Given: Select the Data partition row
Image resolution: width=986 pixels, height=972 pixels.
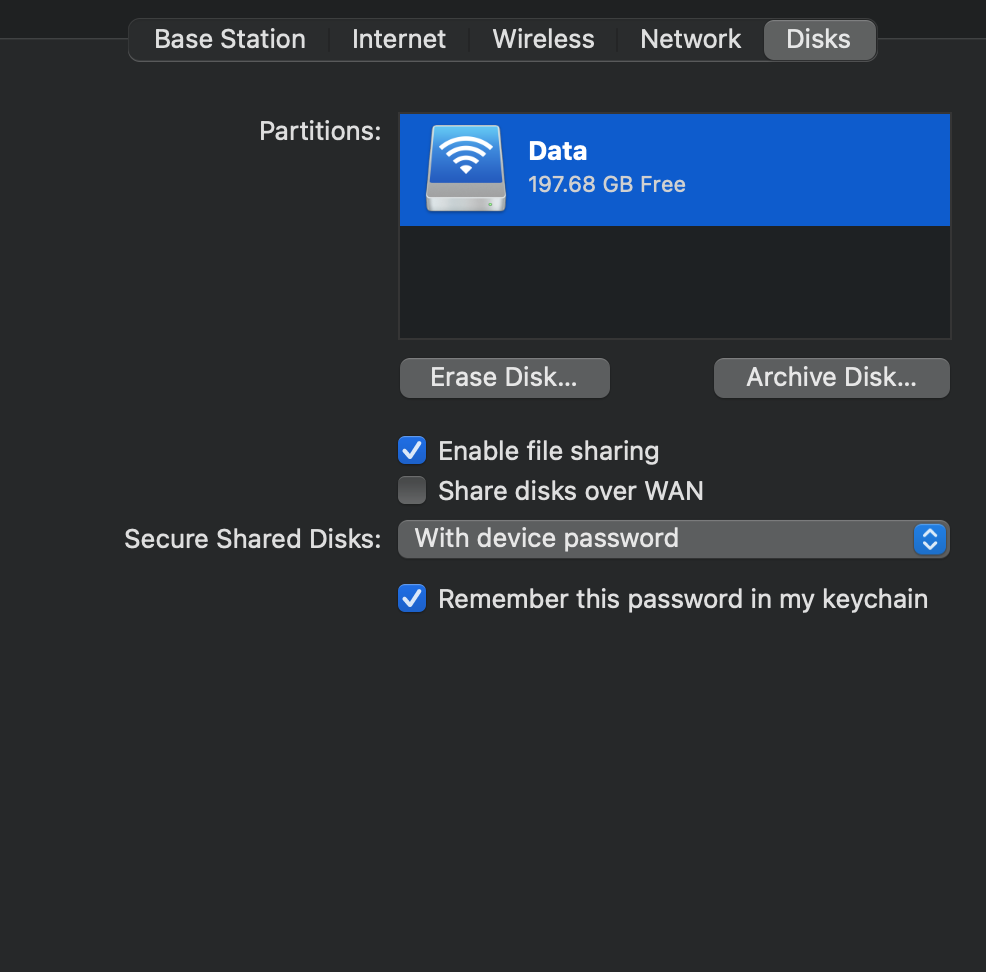Looking at the screenshot, I should coord(675,170).
